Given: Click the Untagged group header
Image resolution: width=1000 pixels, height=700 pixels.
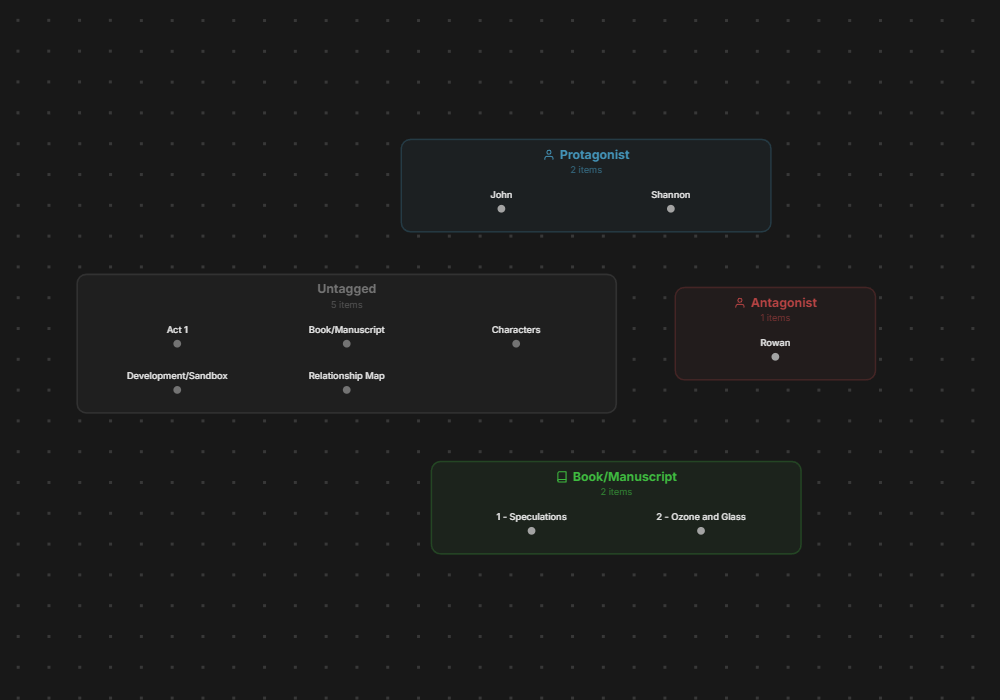Looking at the screenshot, I should pyautogui.click(x=346, y=289).
